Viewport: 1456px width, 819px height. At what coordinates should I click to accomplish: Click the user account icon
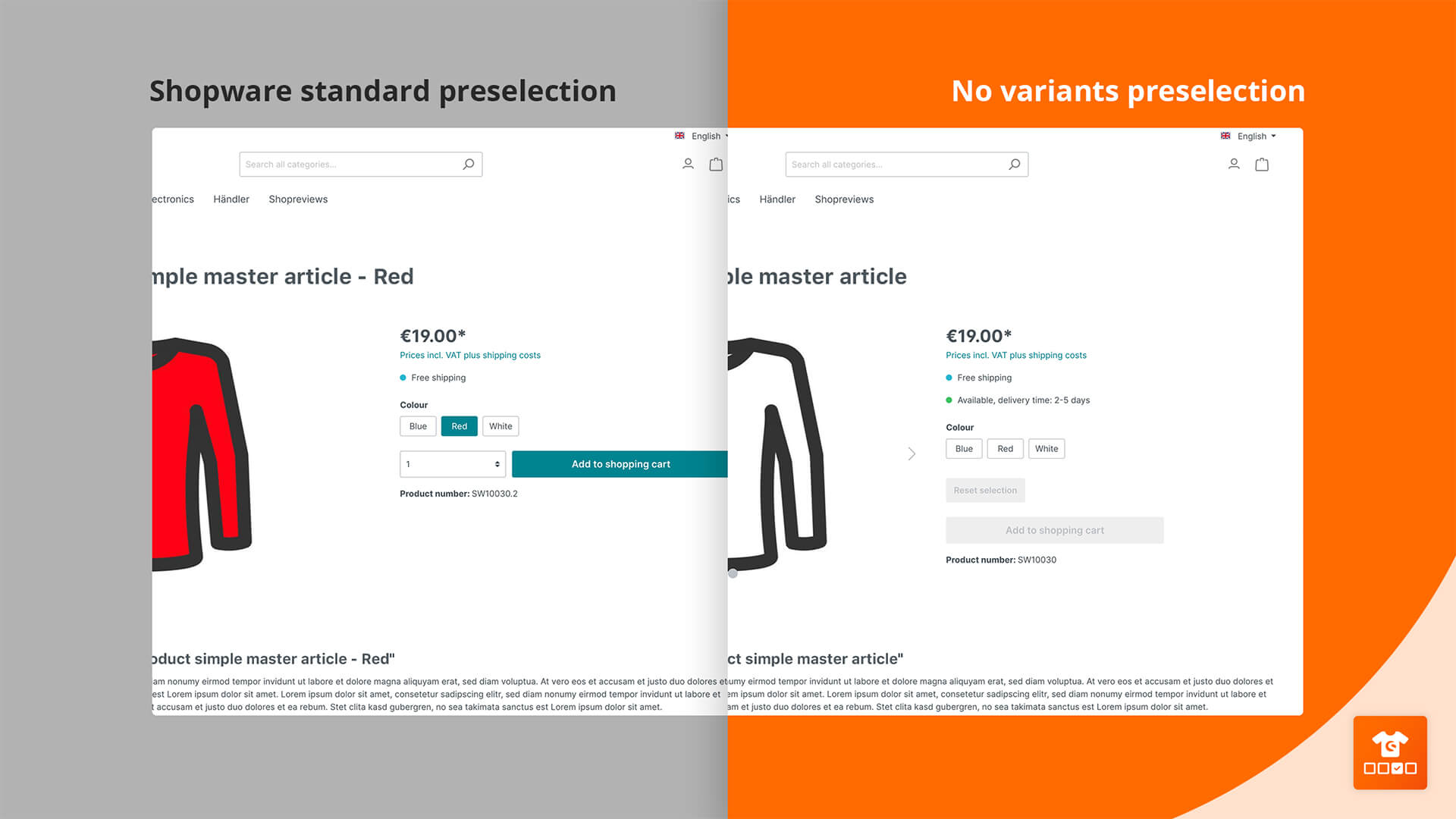[x=688, y=163]
